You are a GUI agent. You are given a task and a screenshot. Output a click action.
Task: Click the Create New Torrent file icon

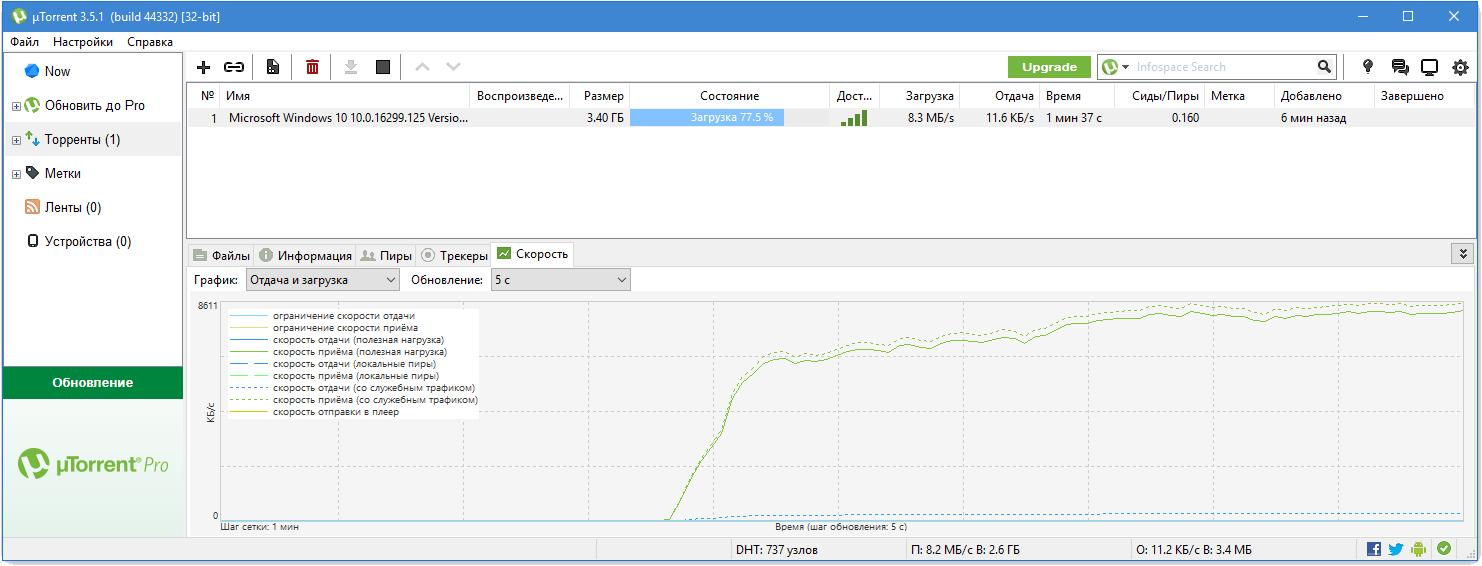tap(272, 67)
